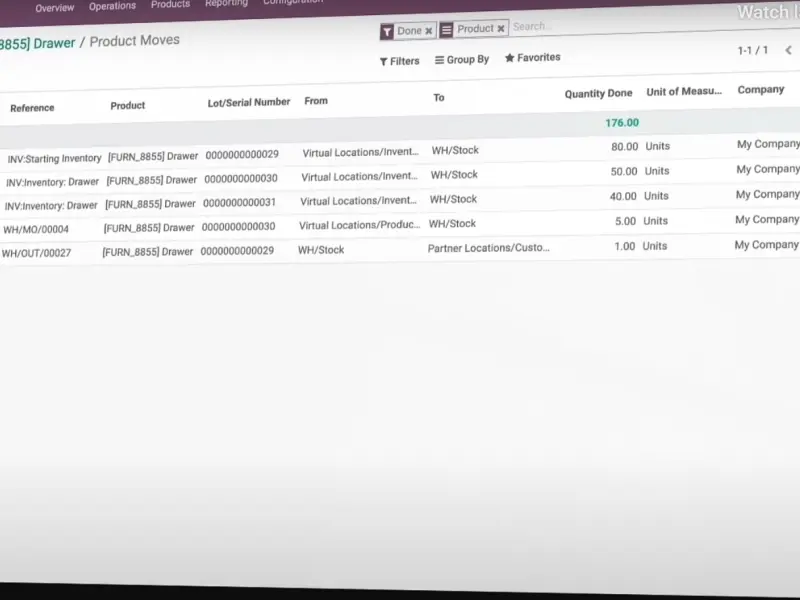Open the Filters dropdown
The width and height of the screenshot is (800, 600).
400,61
